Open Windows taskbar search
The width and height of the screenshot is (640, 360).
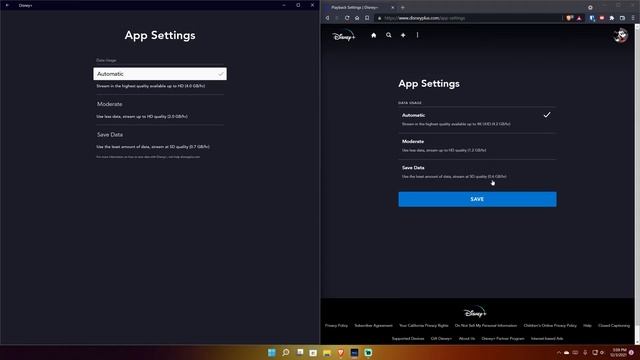[x=286, y=353]
